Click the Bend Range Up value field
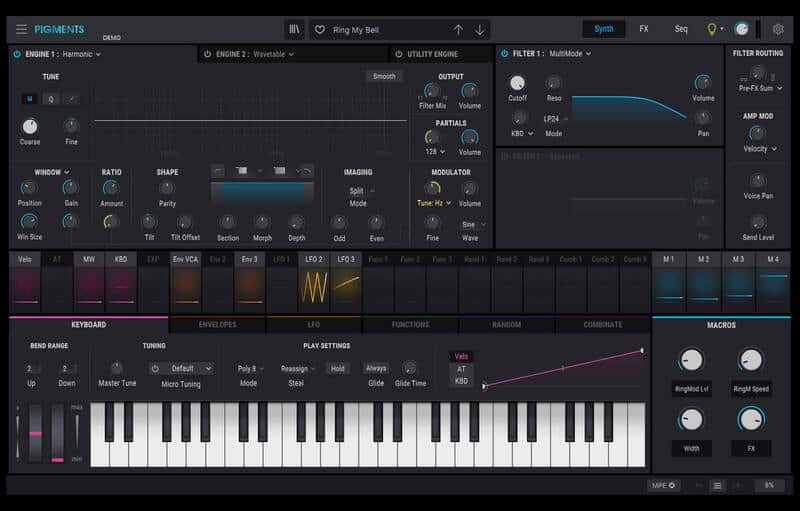Image resolution: width=800 pixels, height=511 pixels. [31, 368]
